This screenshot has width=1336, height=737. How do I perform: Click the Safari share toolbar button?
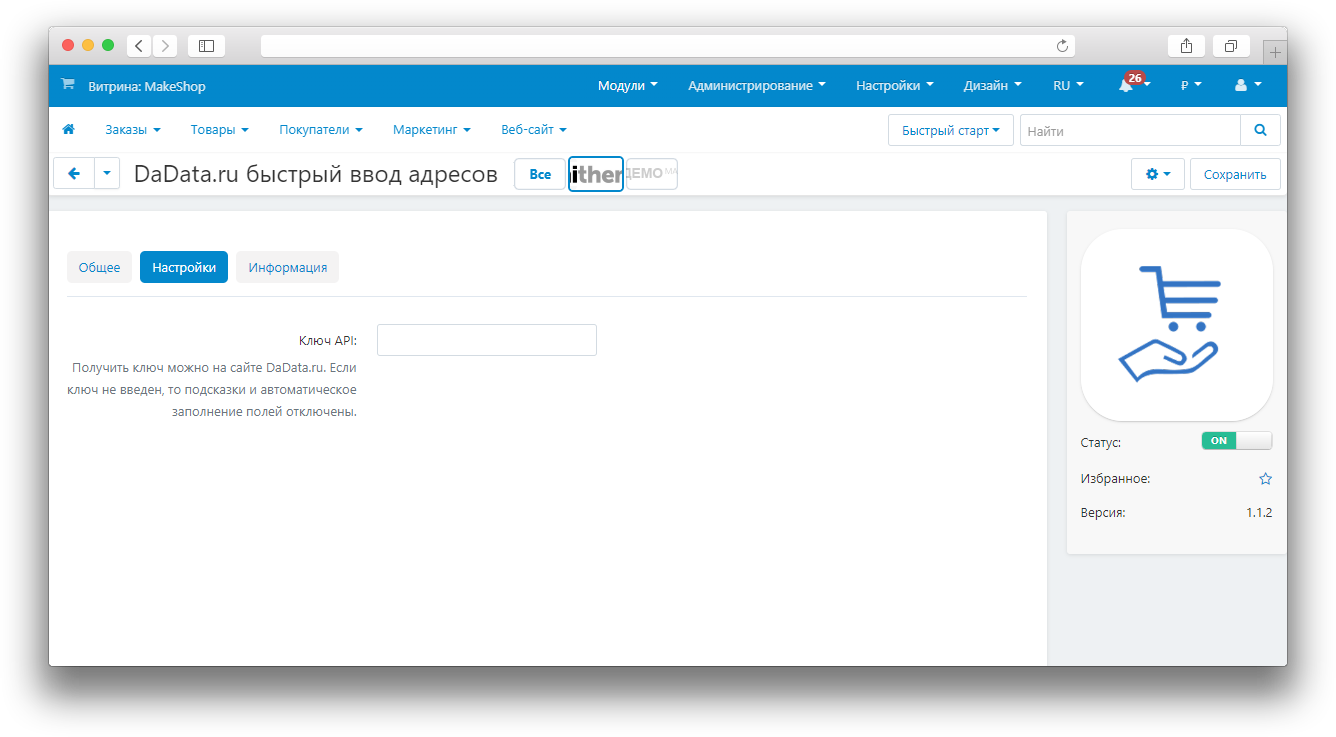pyautogui.click(x=1186, y=45)
